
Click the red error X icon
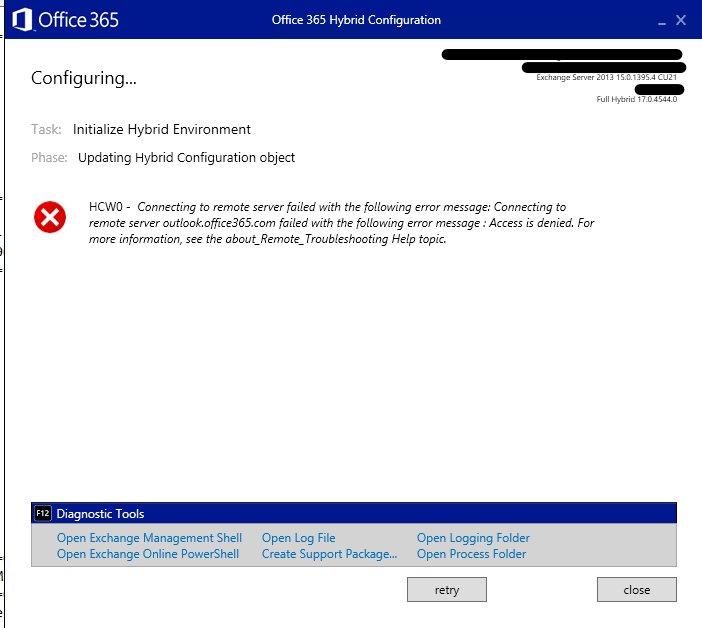50,217
